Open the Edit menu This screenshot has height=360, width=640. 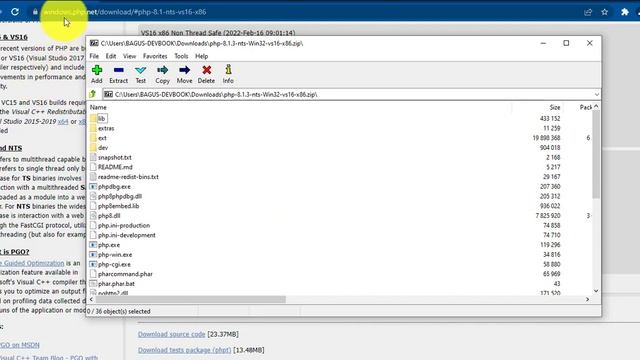(111, 56)
